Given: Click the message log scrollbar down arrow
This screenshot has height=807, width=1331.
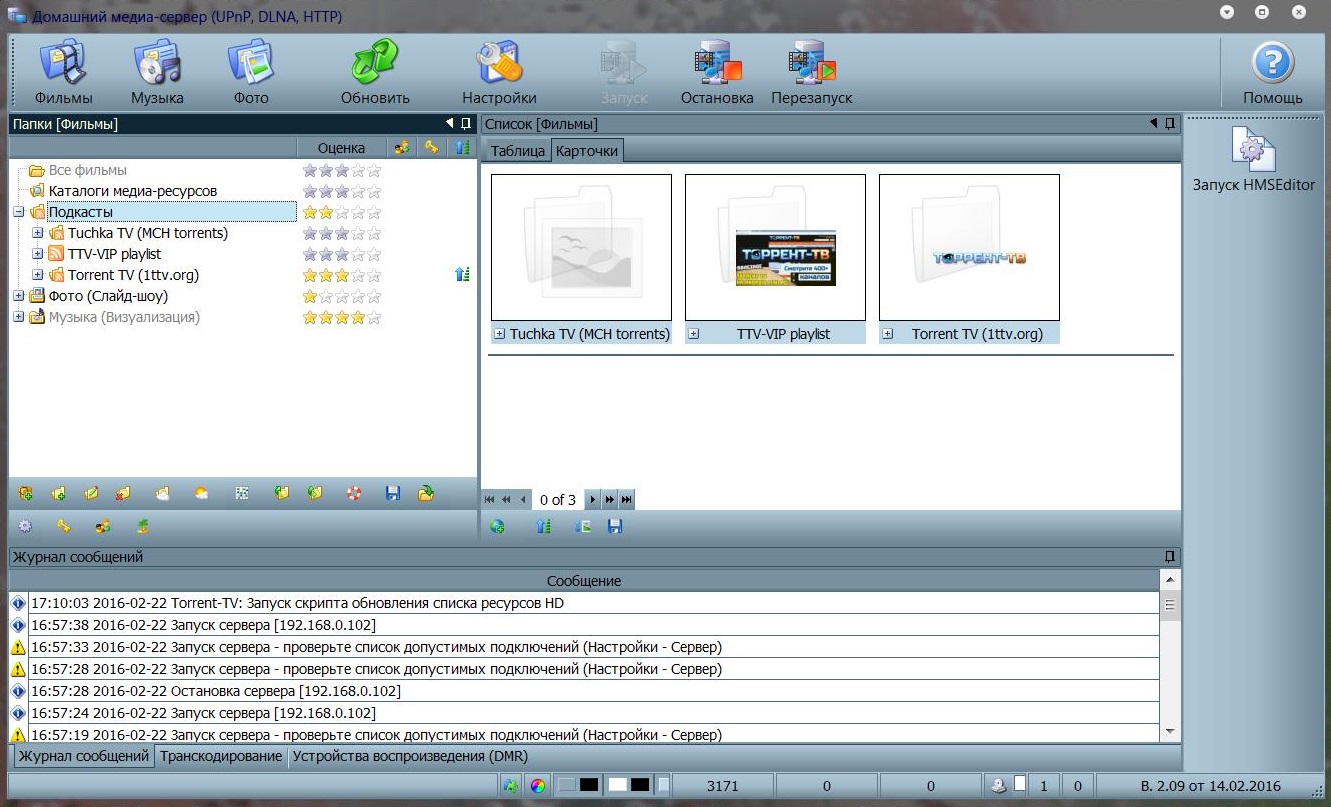Looking at the screenshot, I should (x=1170, y=732).
